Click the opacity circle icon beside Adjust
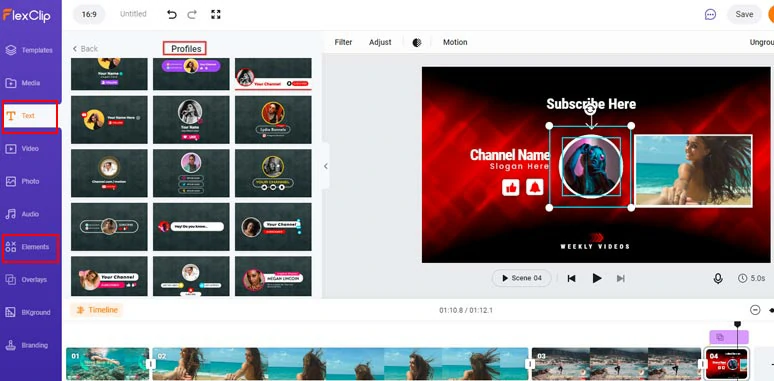Image resolution: width=774 pixels, height=381 pixels. click(417, 42)
